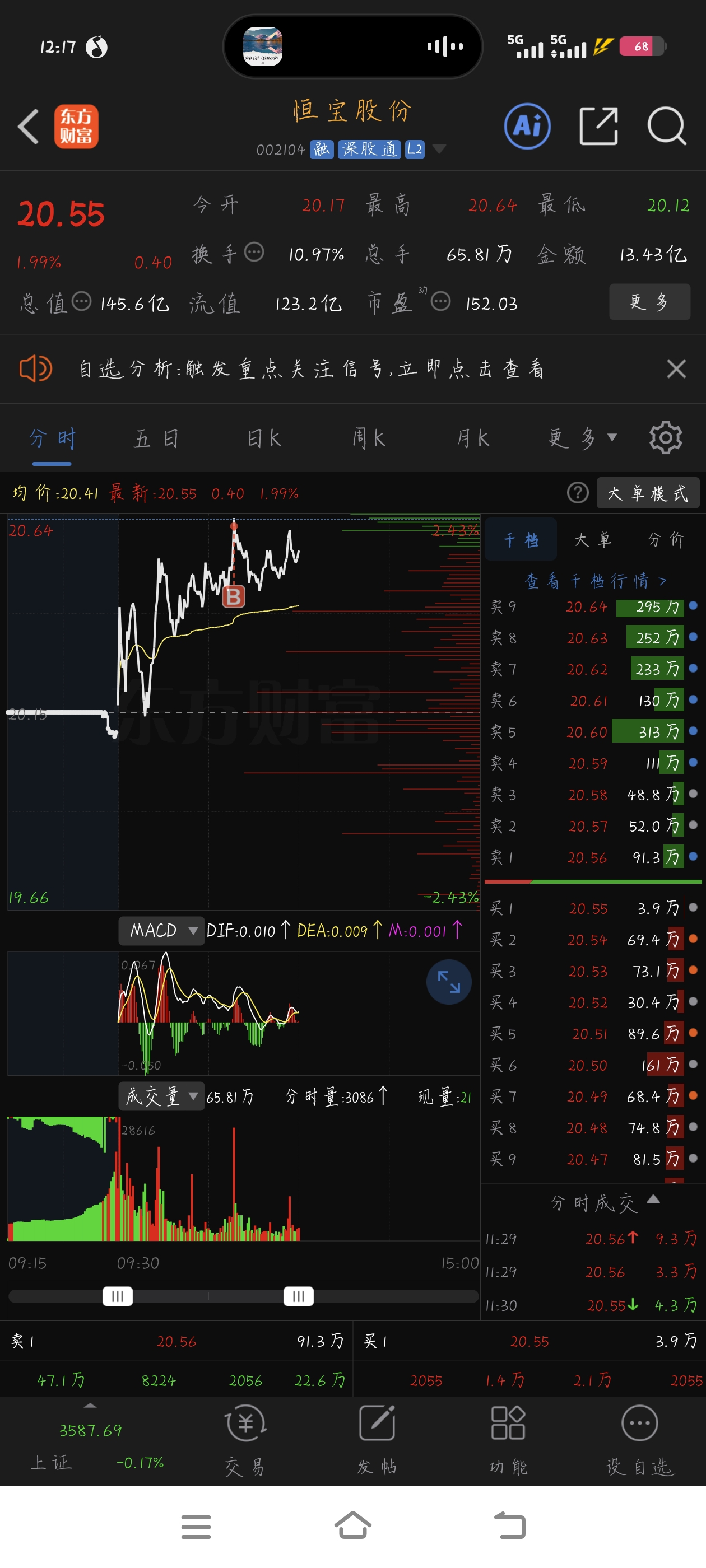
Task: Switch to 分价 tab
Action: click(665, 539)
